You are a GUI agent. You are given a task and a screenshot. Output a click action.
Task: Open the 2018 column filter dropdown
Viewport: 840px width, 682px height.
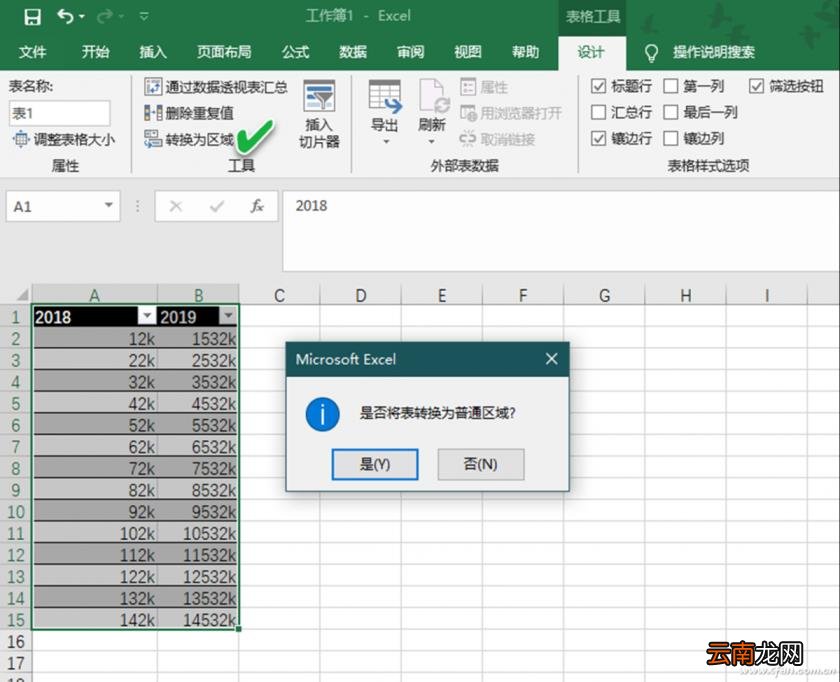click(146, 316)
